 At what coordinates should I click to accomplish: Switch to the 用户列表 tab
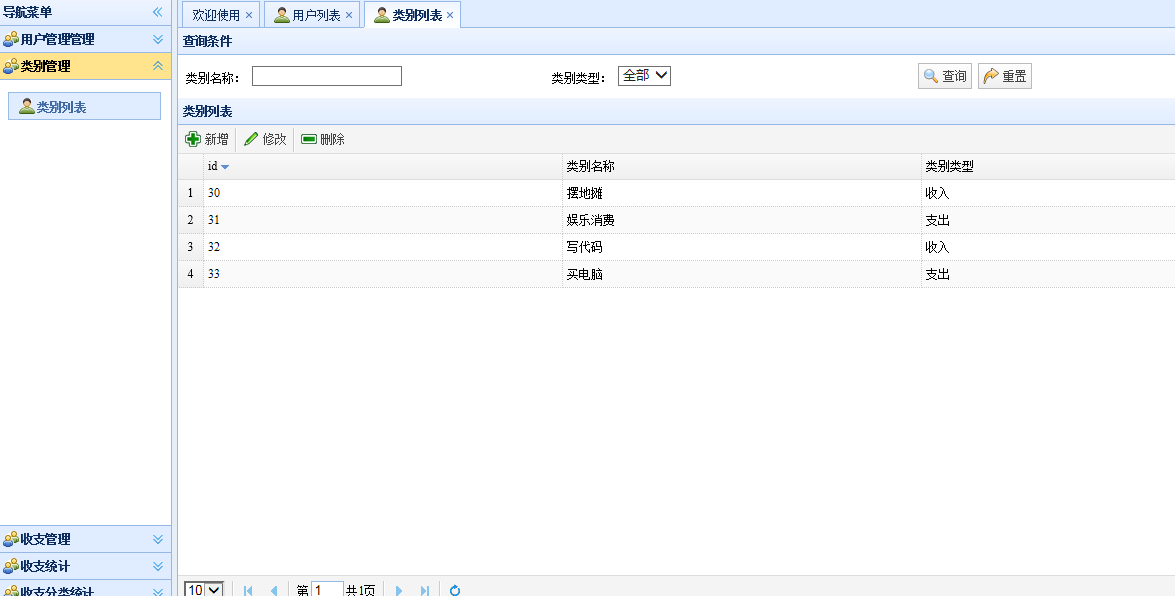tap(316, 15)
